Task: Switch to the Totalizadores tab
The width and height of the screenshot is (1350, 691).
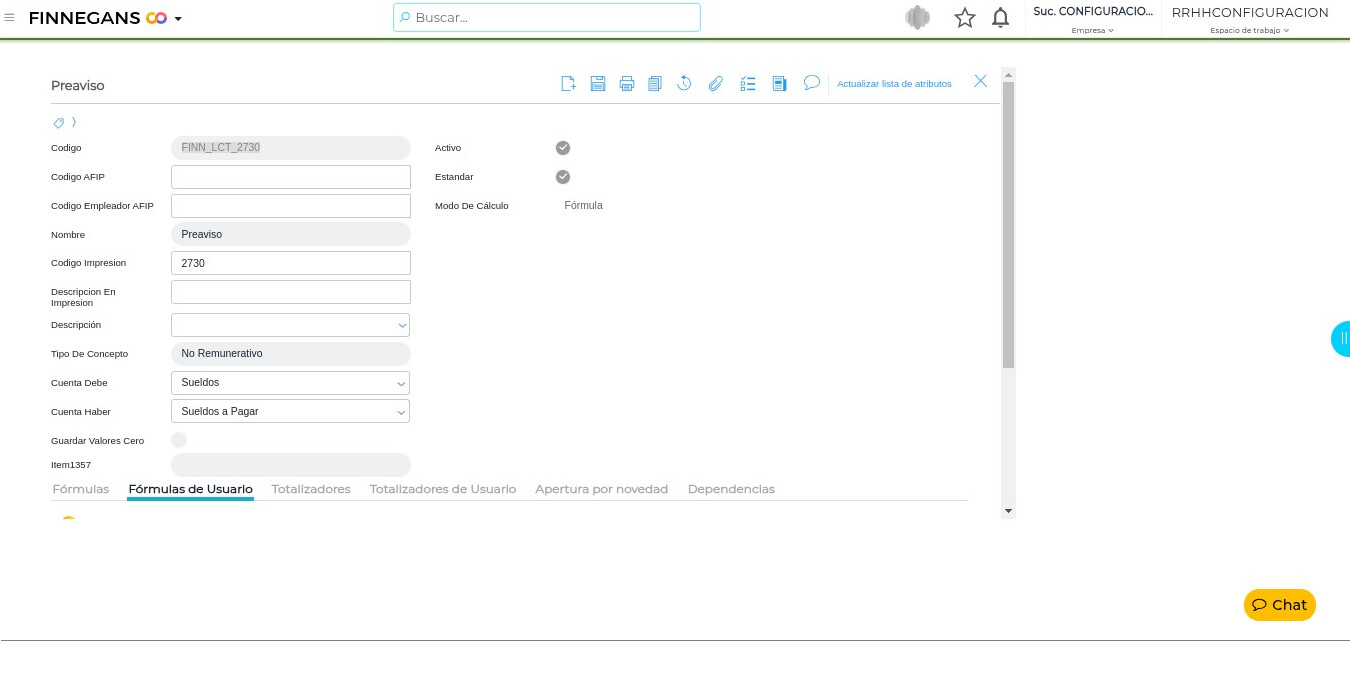Action: (x=311, y=489)
